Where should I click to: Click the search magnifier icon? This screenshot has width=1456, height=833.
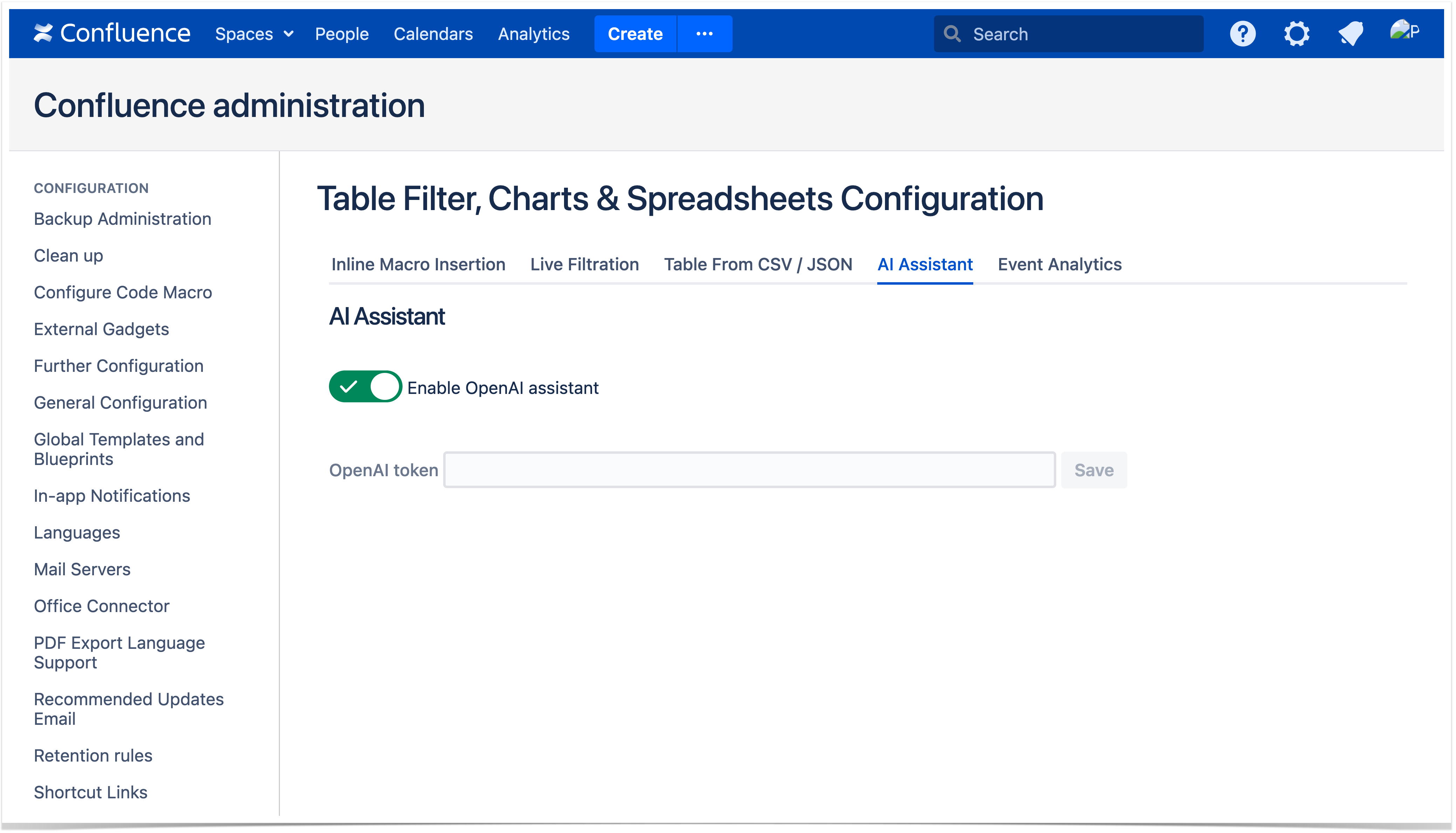point(952,34)
